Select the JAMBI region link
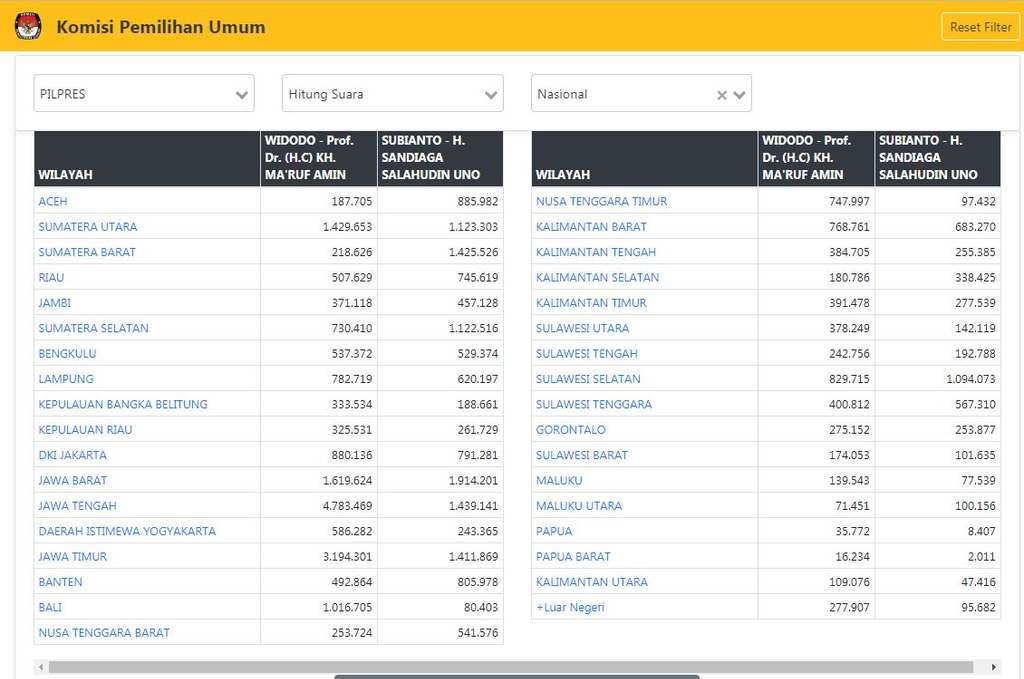This screenshot has width=1024, height=679. 55,303
